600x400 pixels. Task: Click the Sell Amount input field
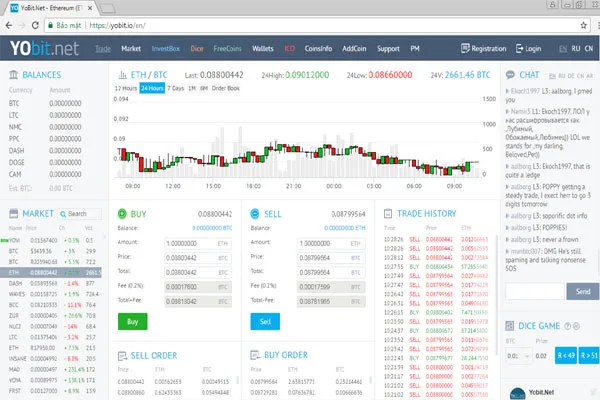point(331,243)
